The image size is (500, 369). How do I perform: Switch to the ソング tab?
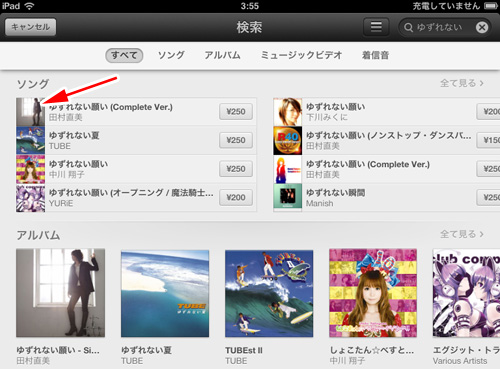click(171, 55)
